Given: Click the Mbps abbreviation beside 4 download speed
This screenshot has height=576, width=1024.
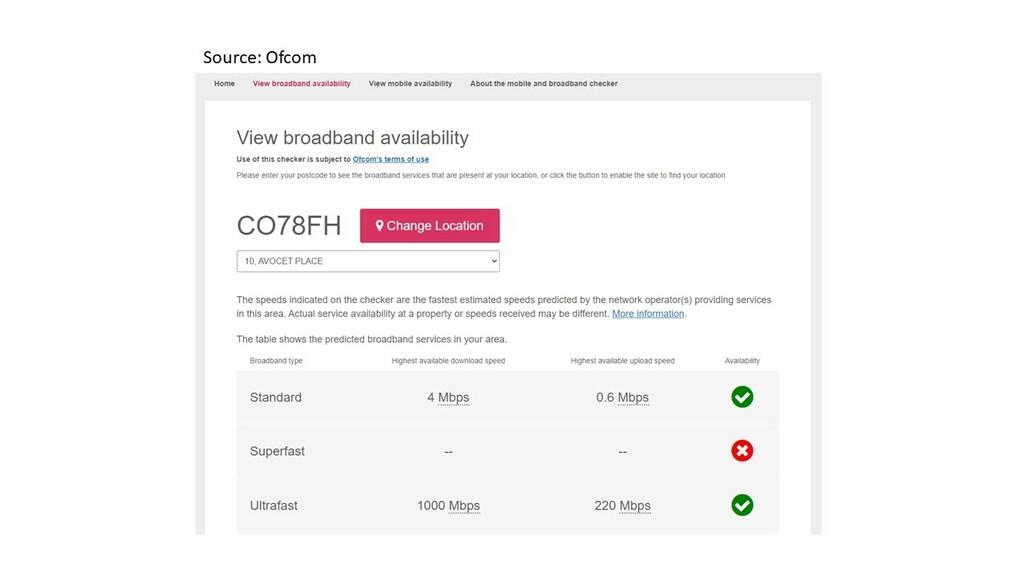Looking at the screenshot, I should [454, 398].
